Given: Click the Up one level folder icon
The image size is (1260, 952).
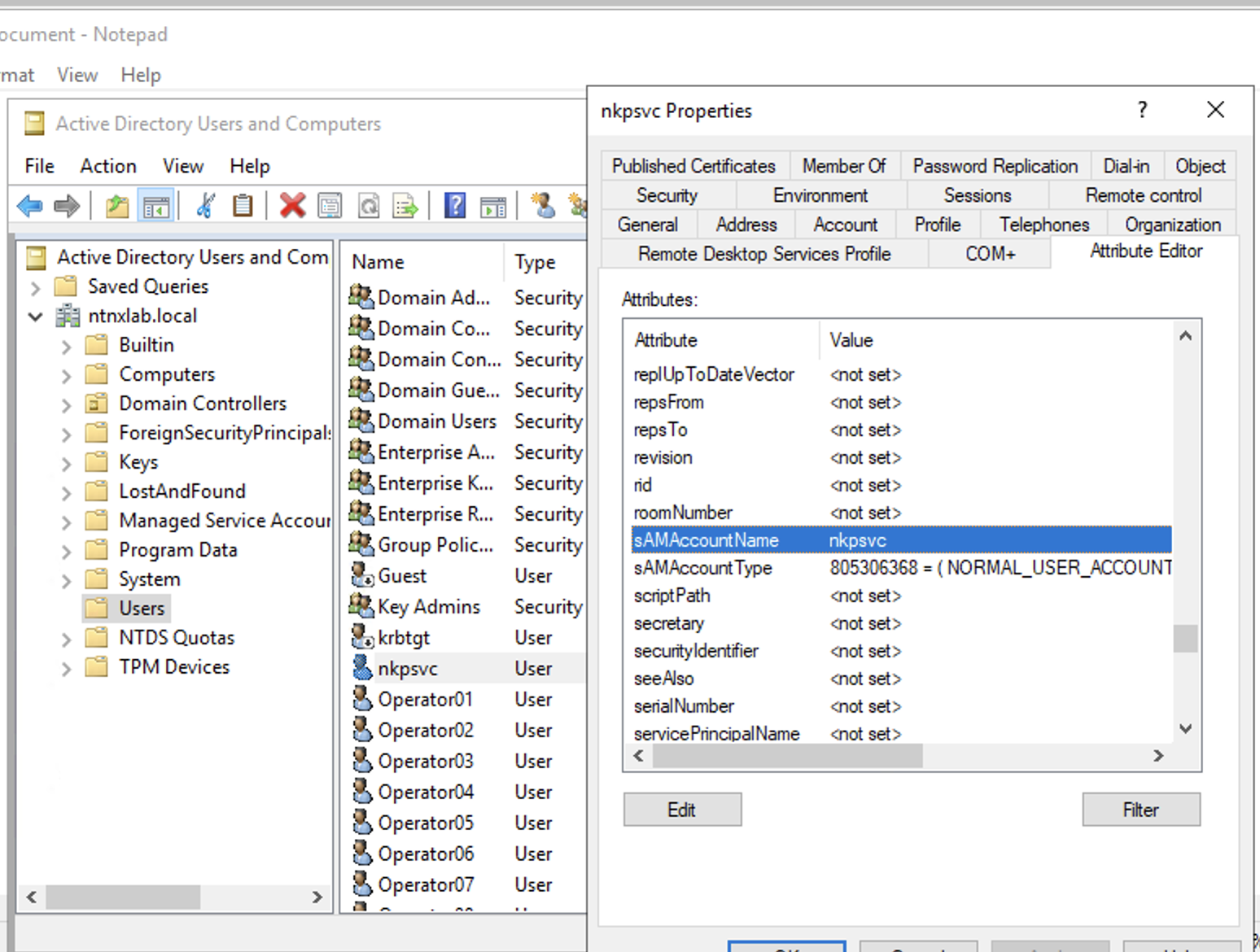Looking at the screenshot, I should (117, 206).
